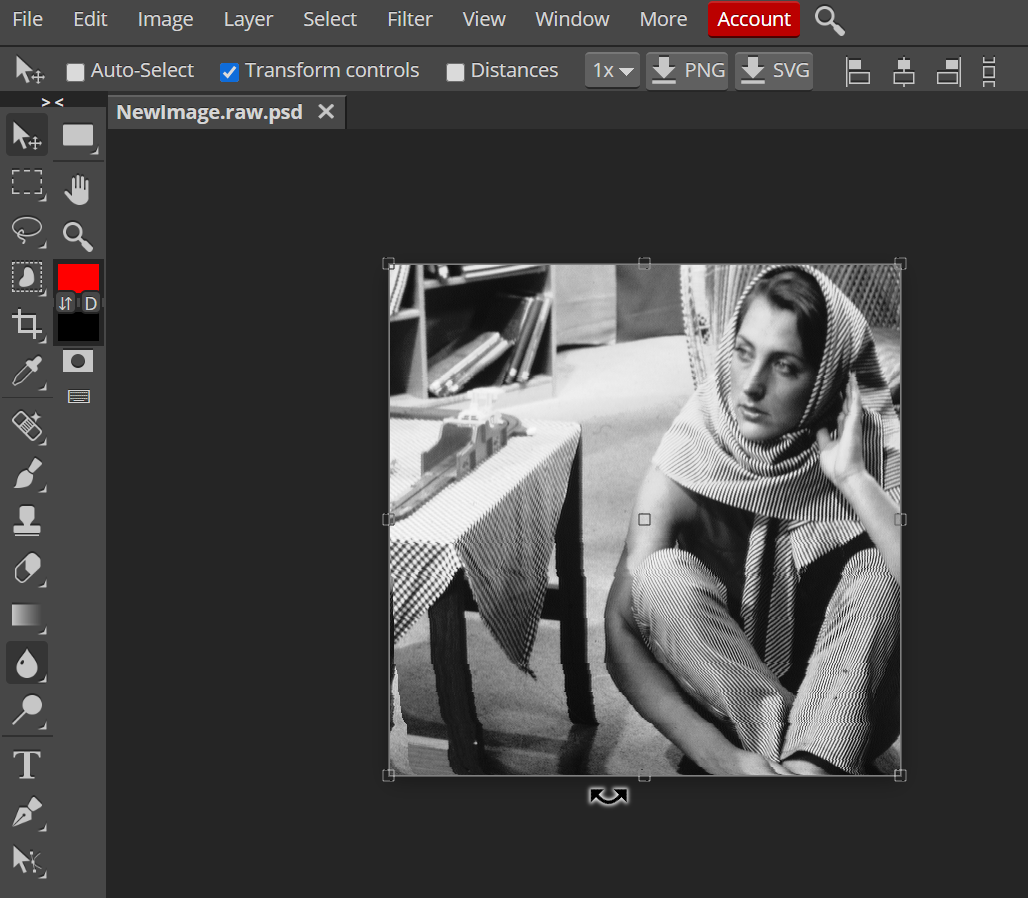Open the Layer menu
The width and height of the screenshot is (1028, 898).
pos(248,19)
